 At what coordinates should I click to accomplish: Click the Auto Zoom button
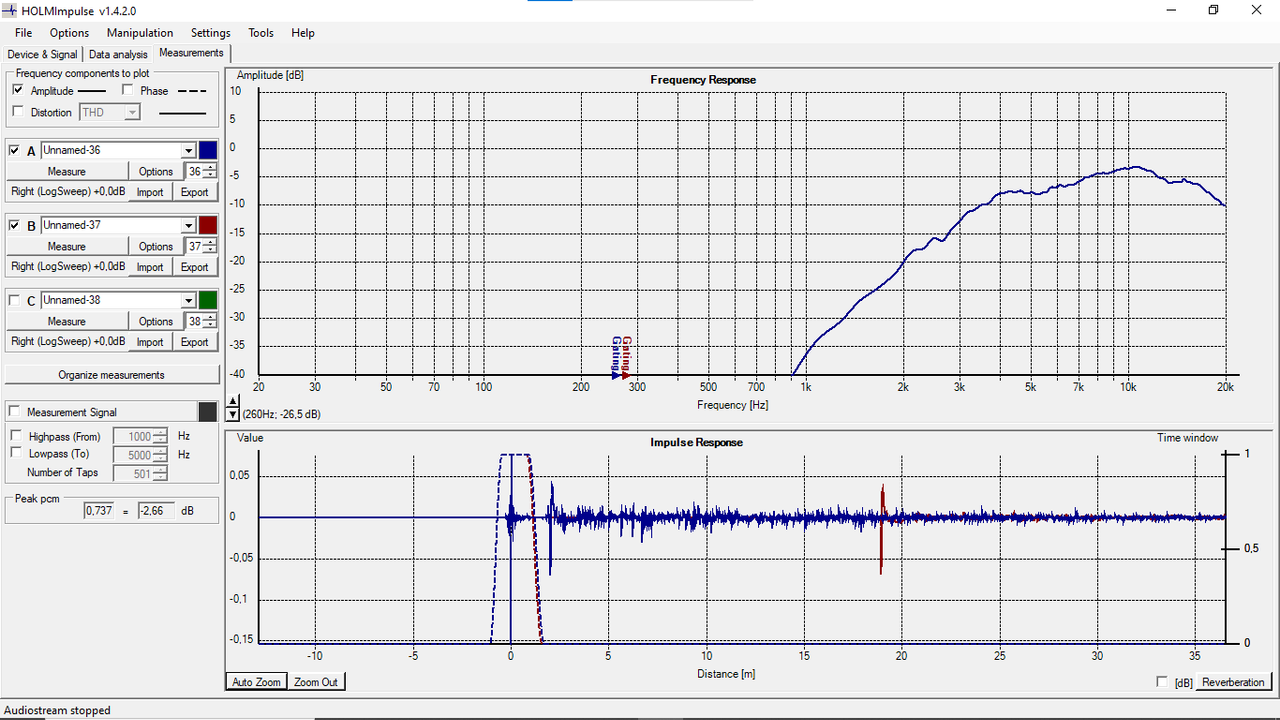[x=257, y=682]
